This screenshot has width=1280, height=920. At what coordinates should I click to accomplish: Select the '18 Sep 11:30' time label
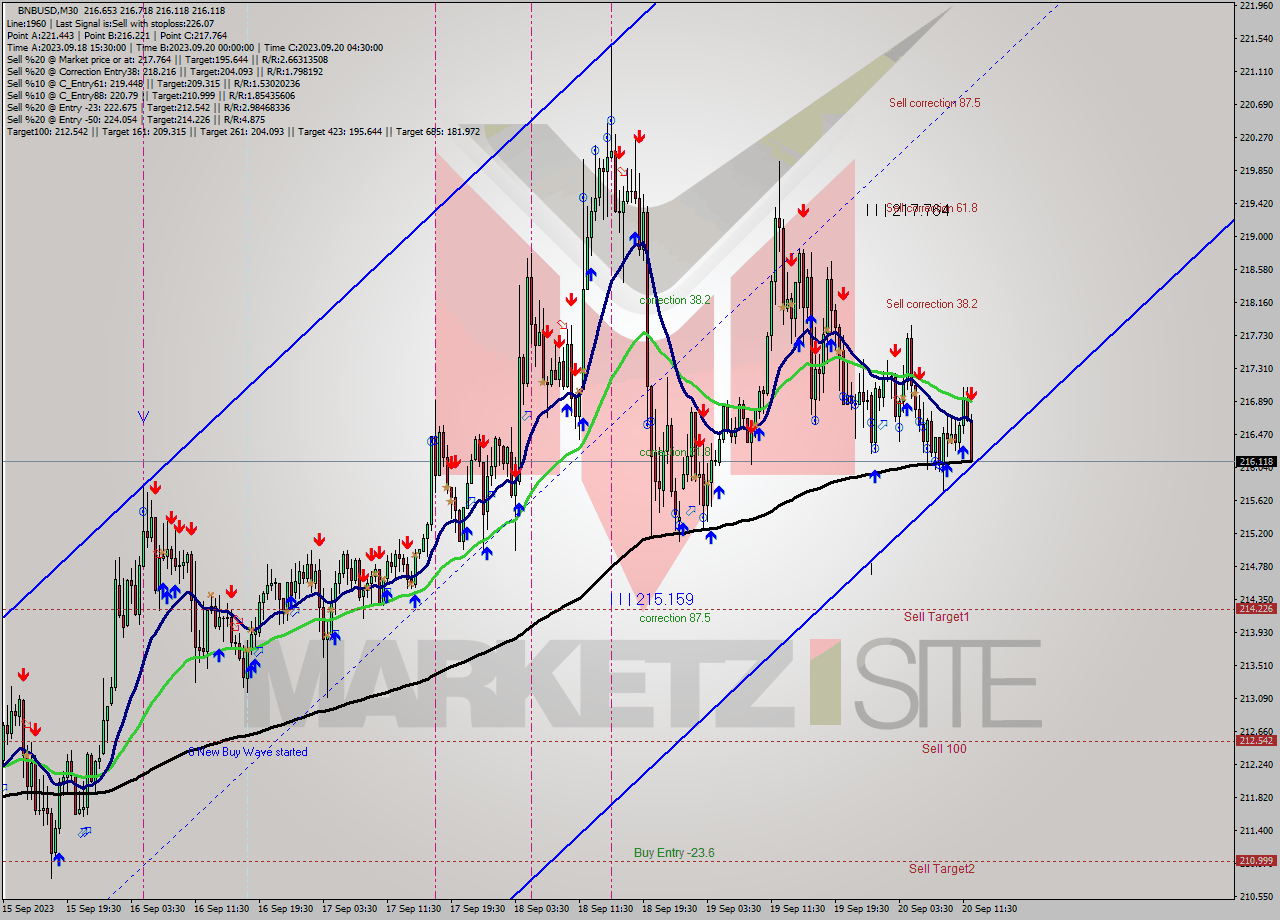pos(606,909)
